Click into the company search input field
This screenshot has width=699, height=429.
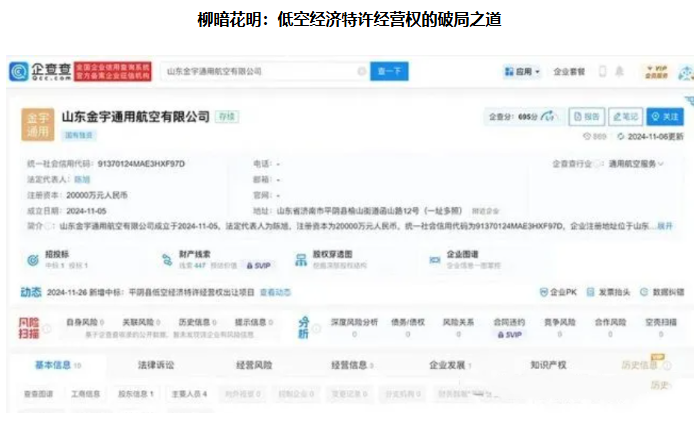260,72
